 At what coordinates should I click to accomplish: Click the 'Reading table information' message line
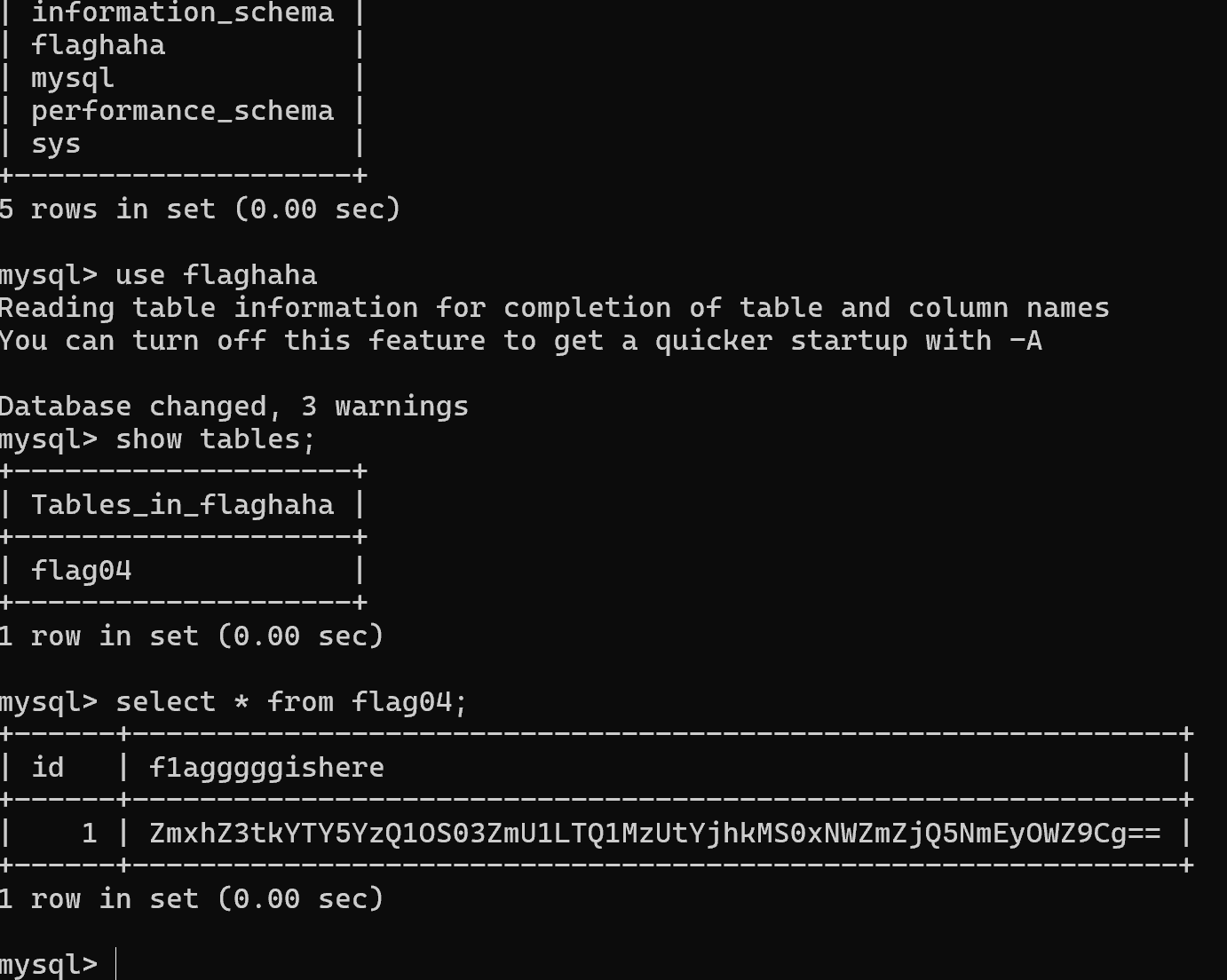[x=554, y=308]
